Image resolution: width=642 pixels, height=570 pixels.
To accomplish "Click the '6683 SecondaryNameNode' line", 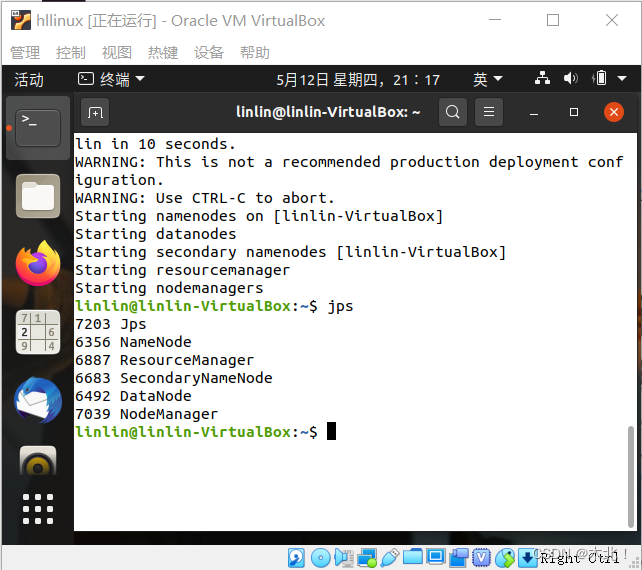I will click(174, 378).
